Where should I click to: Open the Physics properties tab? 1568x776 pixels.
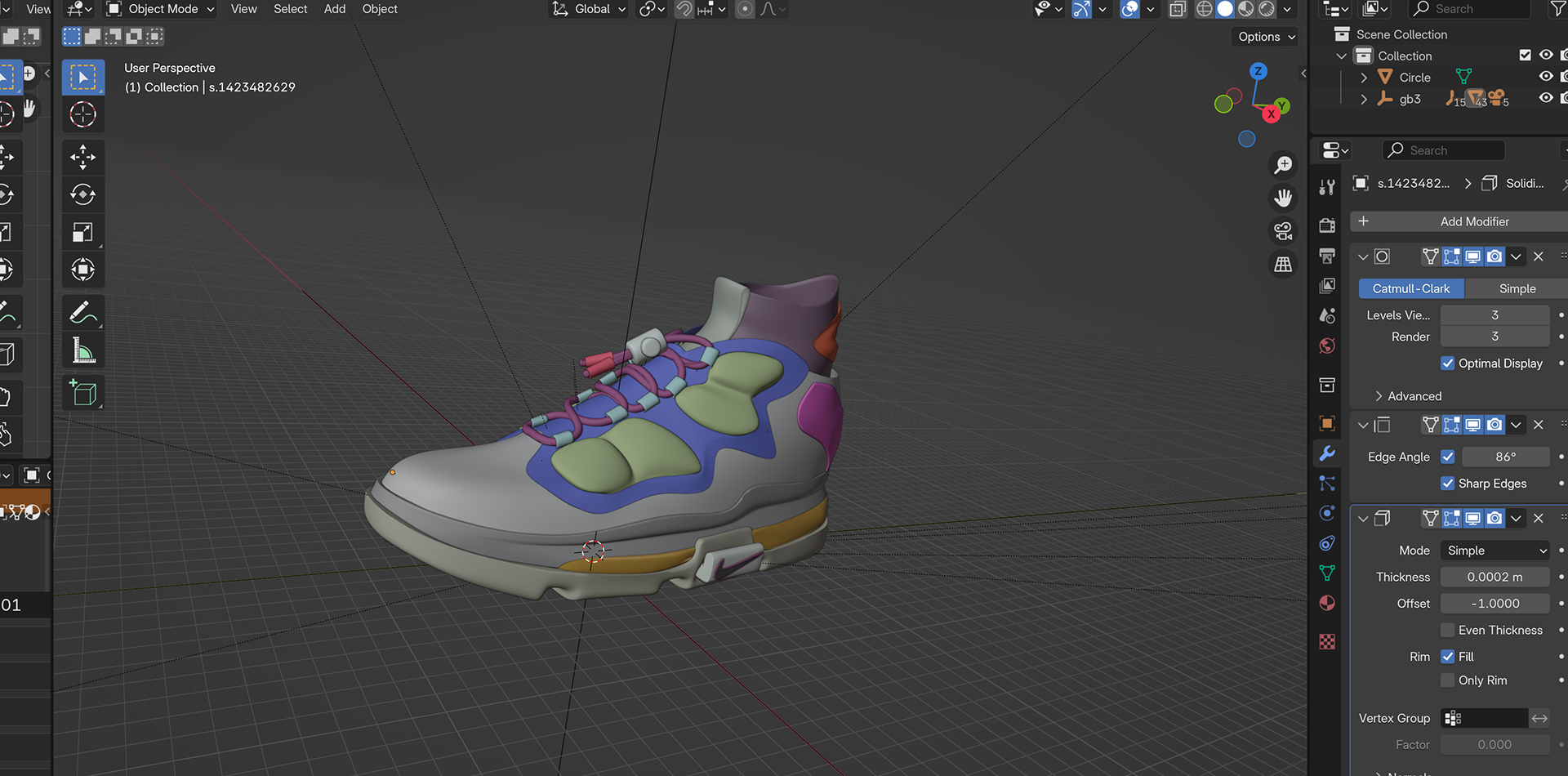click(1327, 513)
